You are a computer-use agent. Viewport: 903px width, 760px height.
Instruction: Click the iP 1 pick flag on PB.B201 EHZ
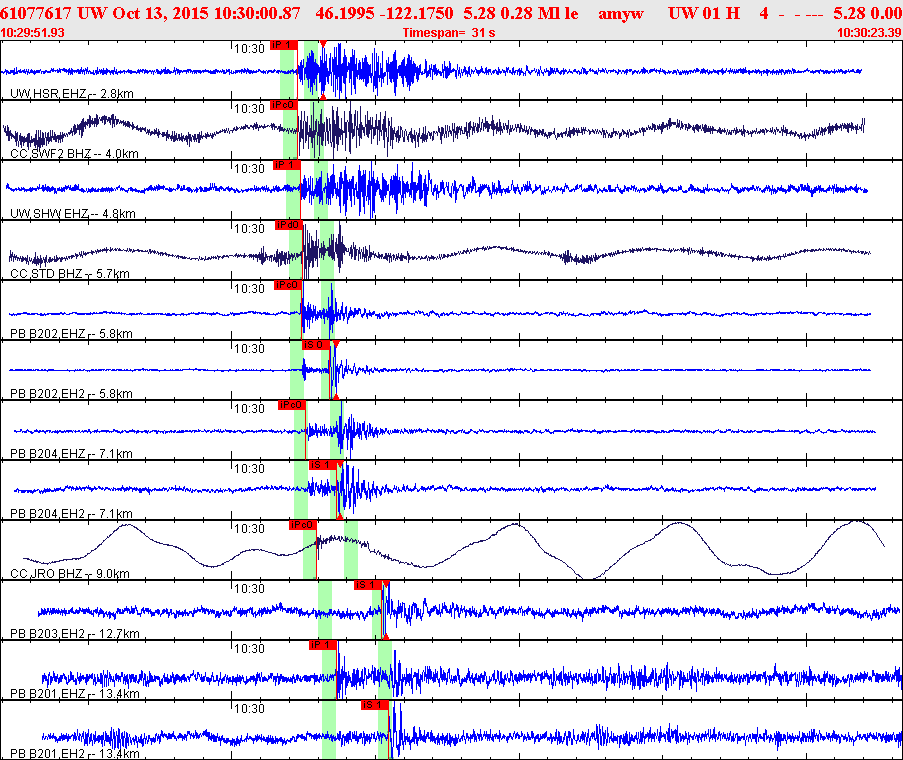[x=323, y=645]
